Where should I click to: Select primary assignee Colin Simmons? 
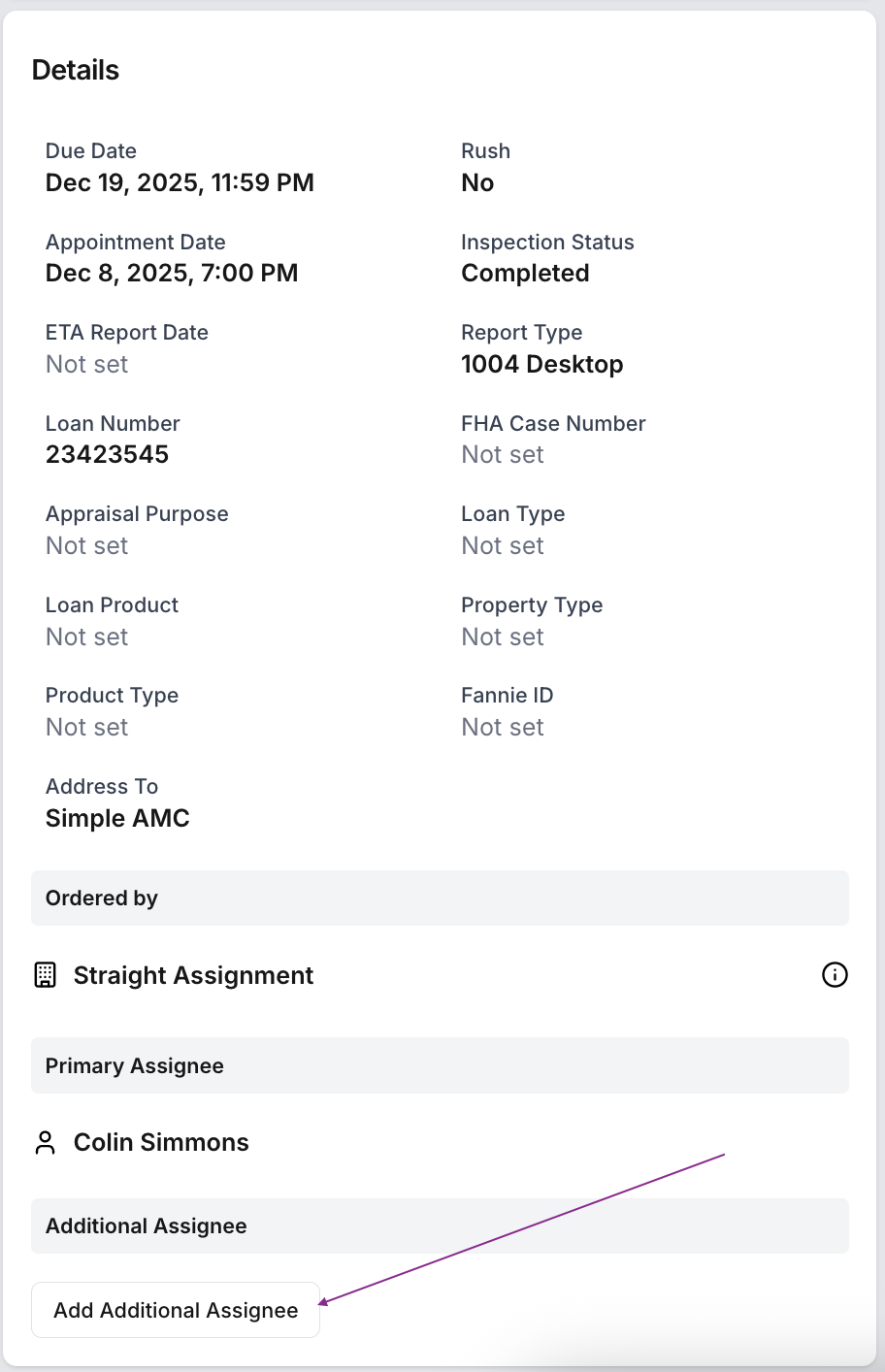click(161, 1142)
